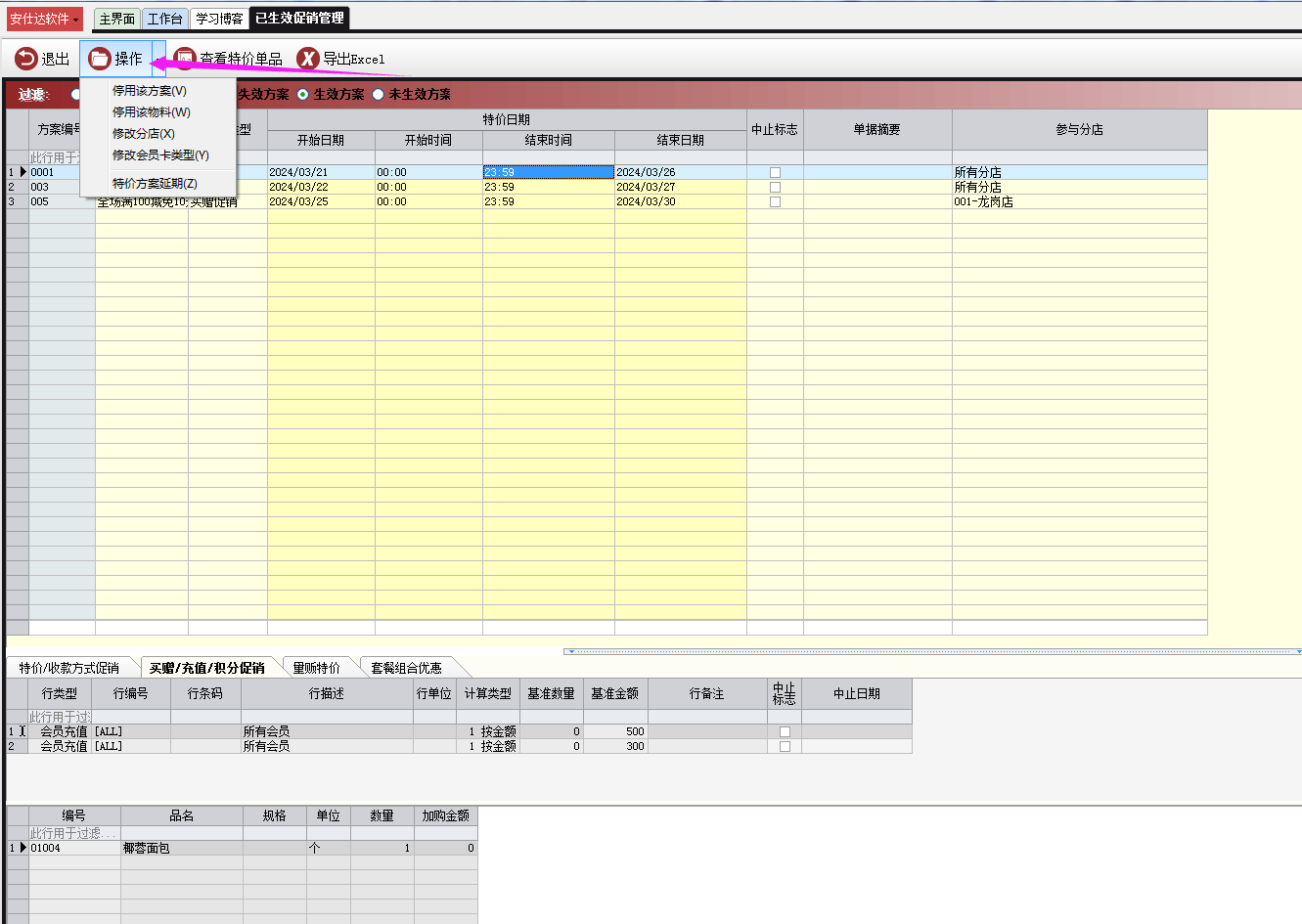Click the 300 base amount cell
1302x924 pixels.
(615, 746)
